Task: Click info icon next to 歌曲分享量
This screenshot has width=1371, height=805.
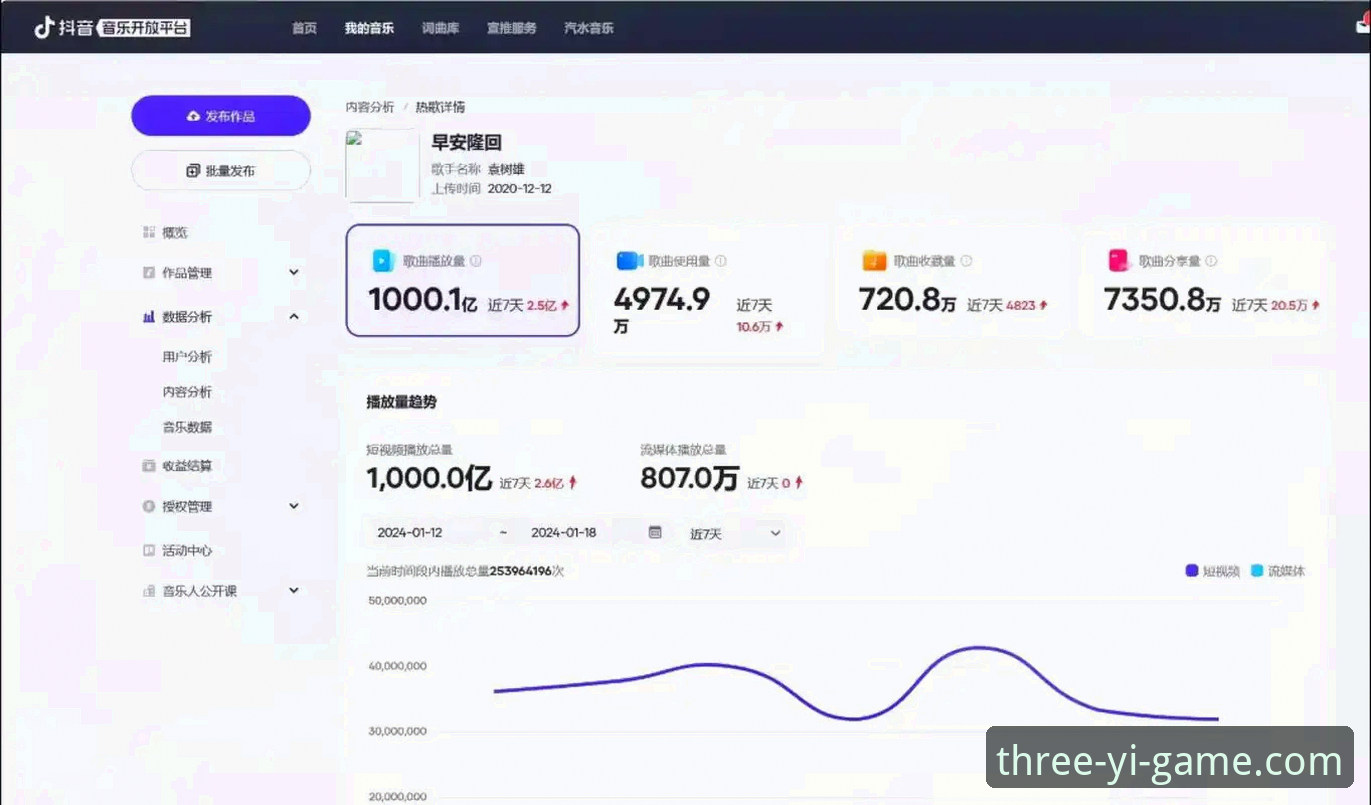Action: tap(1211, 261)
